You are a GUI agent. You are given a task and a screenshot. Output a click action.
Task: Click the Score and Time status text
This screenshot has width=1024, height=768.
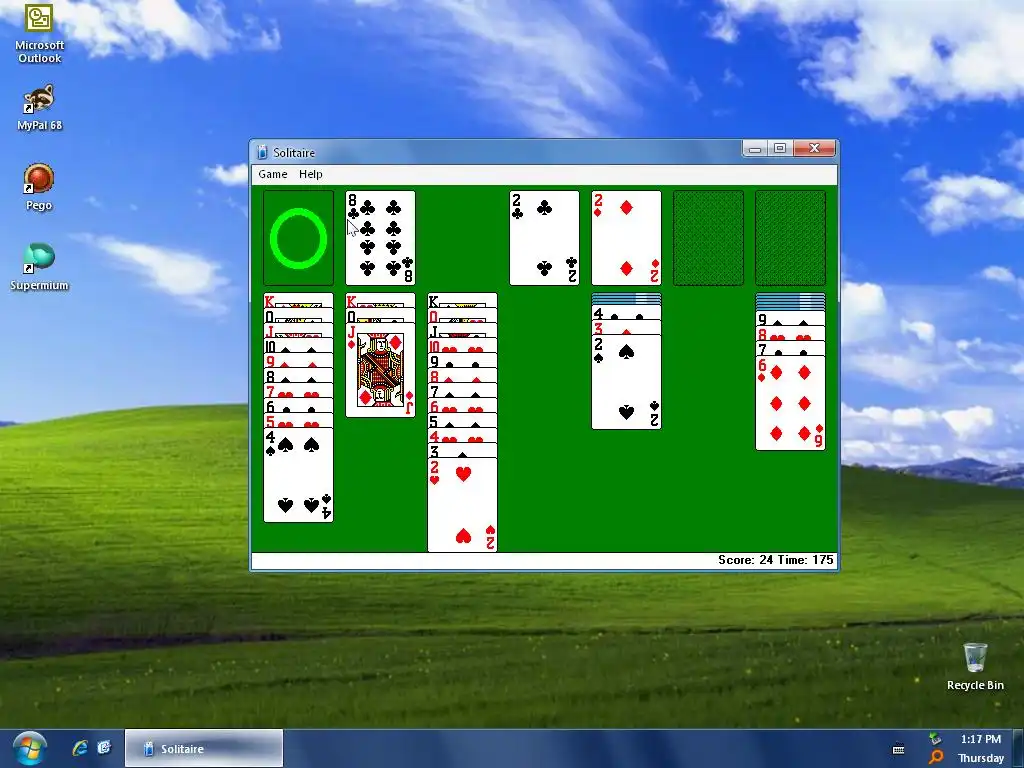point(775,560)
